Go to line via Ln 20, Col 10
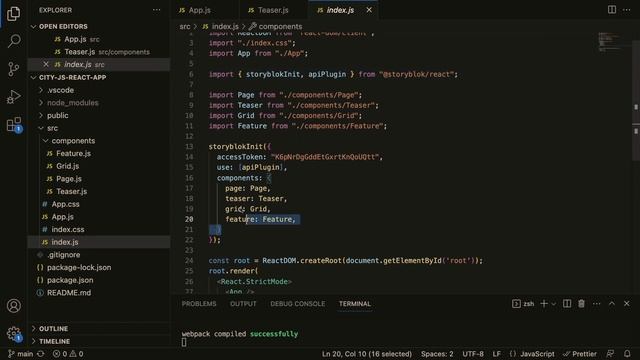Image resolution: width=640 pixels, height=360 pixels. click(x=367, y=354)
